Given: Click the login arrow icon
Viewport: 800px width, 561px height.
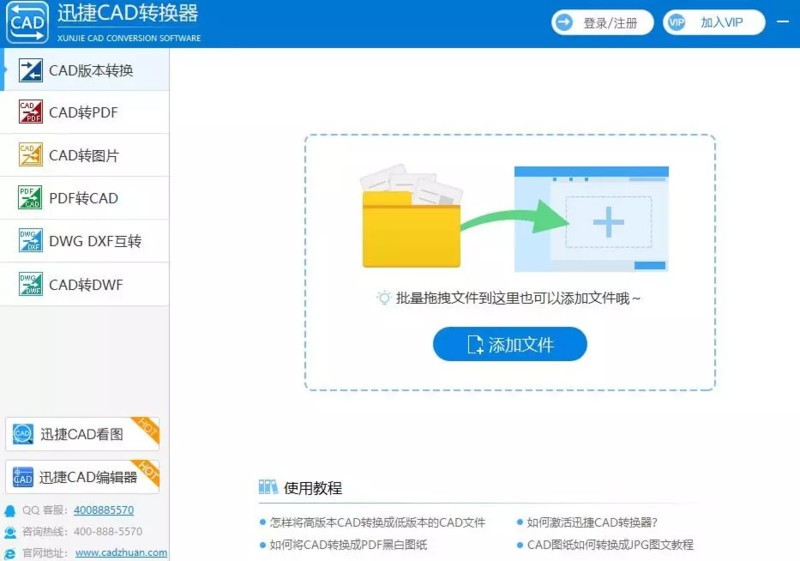Looking at the screenshot, I should [x=564, y=22].
